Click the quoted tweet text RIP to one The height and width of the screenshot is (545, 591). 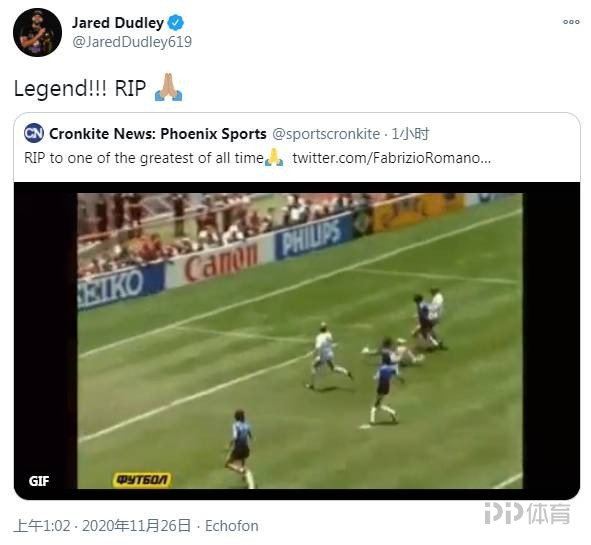click(x=144, y=158)
